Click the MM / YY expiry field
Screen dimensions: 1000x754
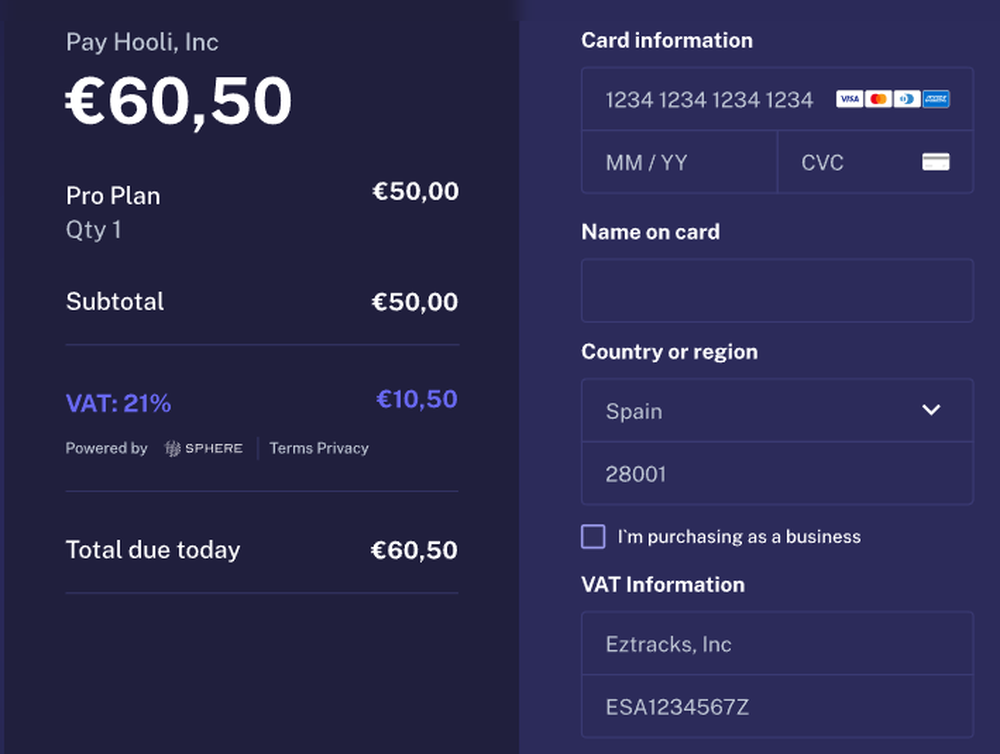pyautogui.click(x=680, y=162)
